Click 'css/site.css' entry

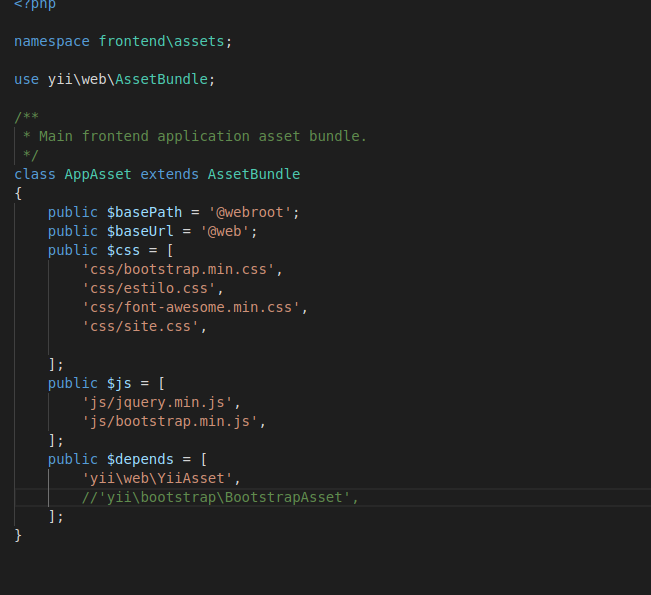click(140, 327)
